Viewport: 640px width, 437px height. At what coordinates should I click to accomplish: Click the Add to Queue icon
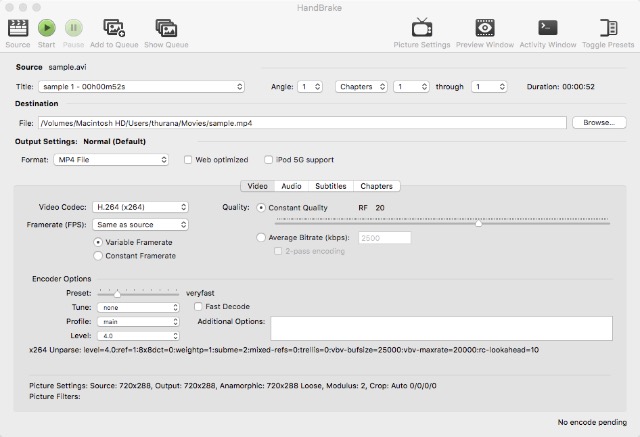pos(114,28)
